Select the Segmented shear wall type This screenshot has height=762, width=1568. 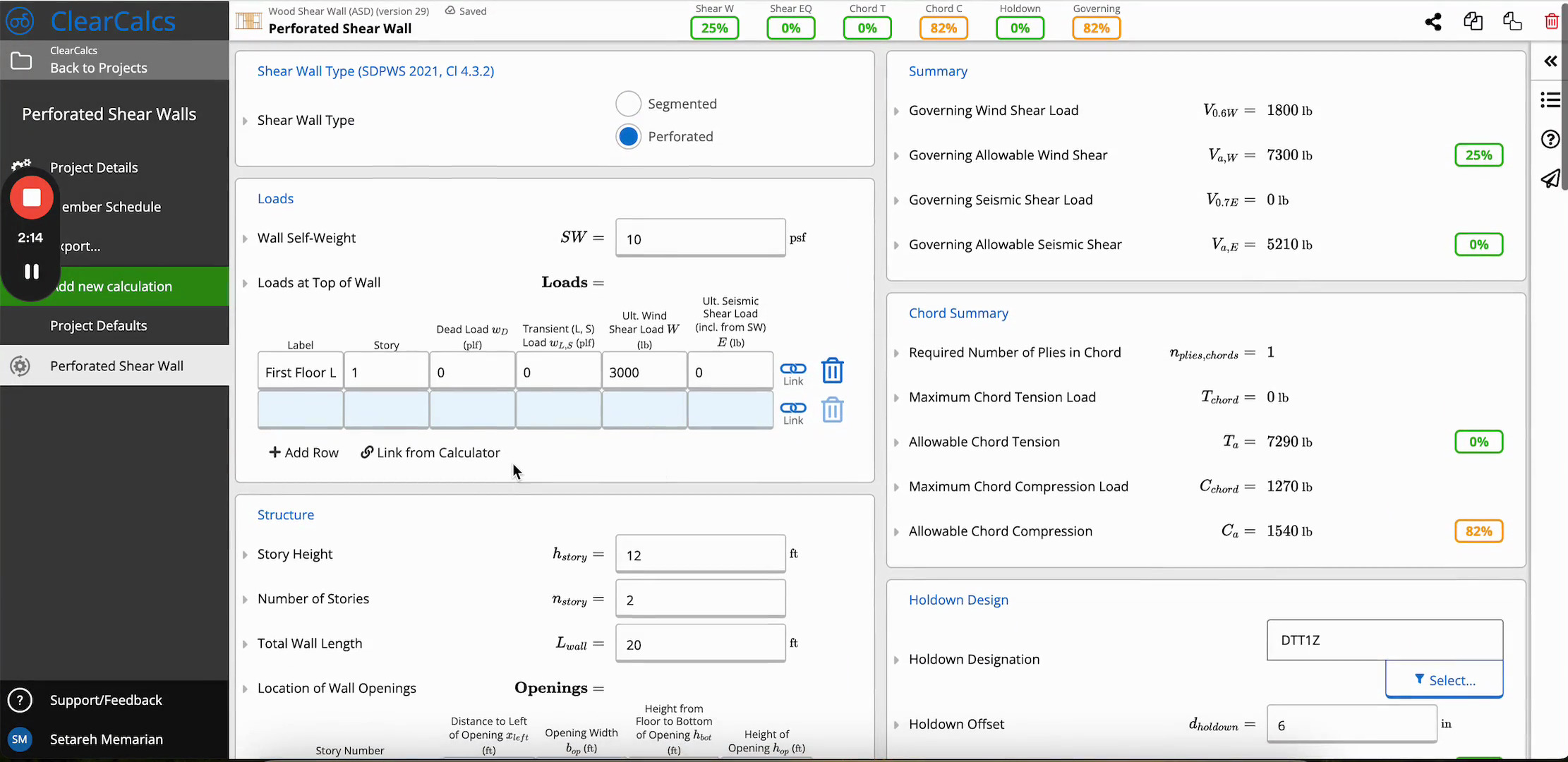(628, 104)
